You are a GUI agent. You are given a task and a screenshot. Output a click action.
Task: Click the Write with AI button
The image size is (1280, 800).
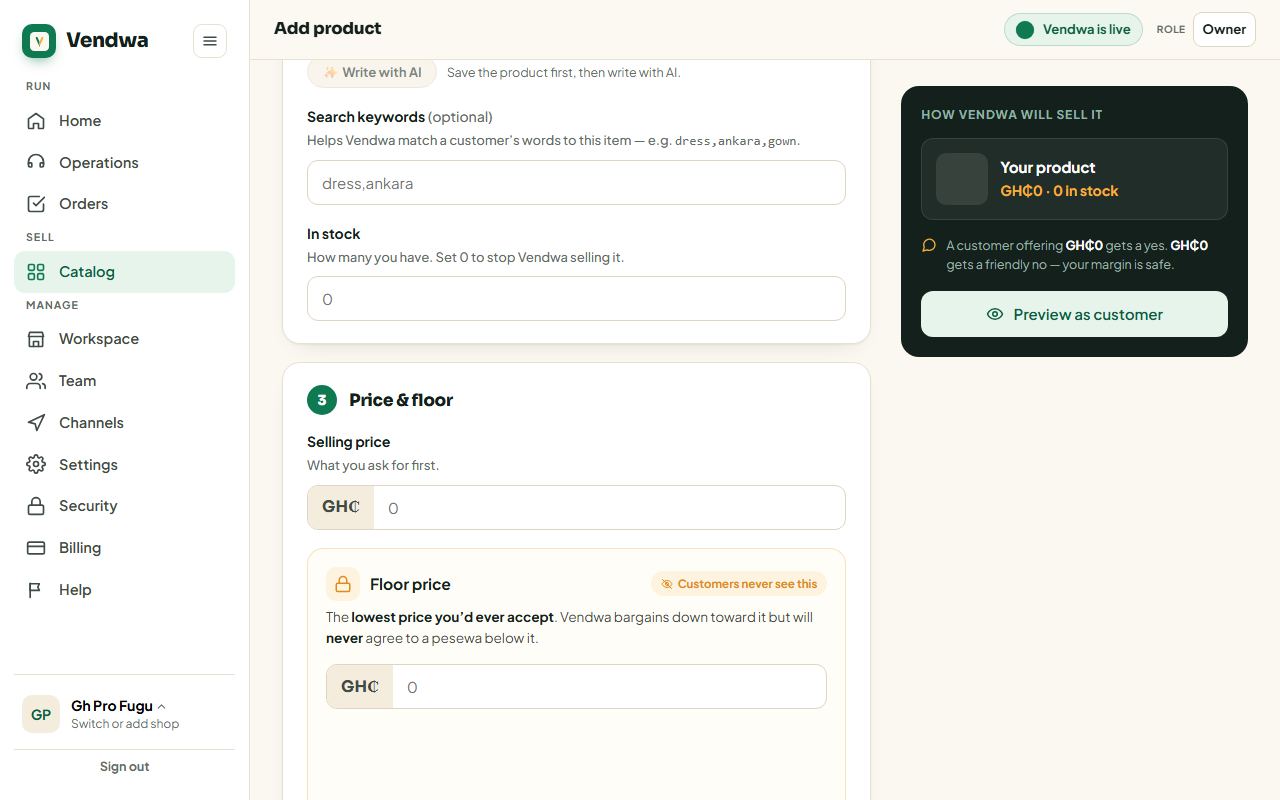click(372, 73)
